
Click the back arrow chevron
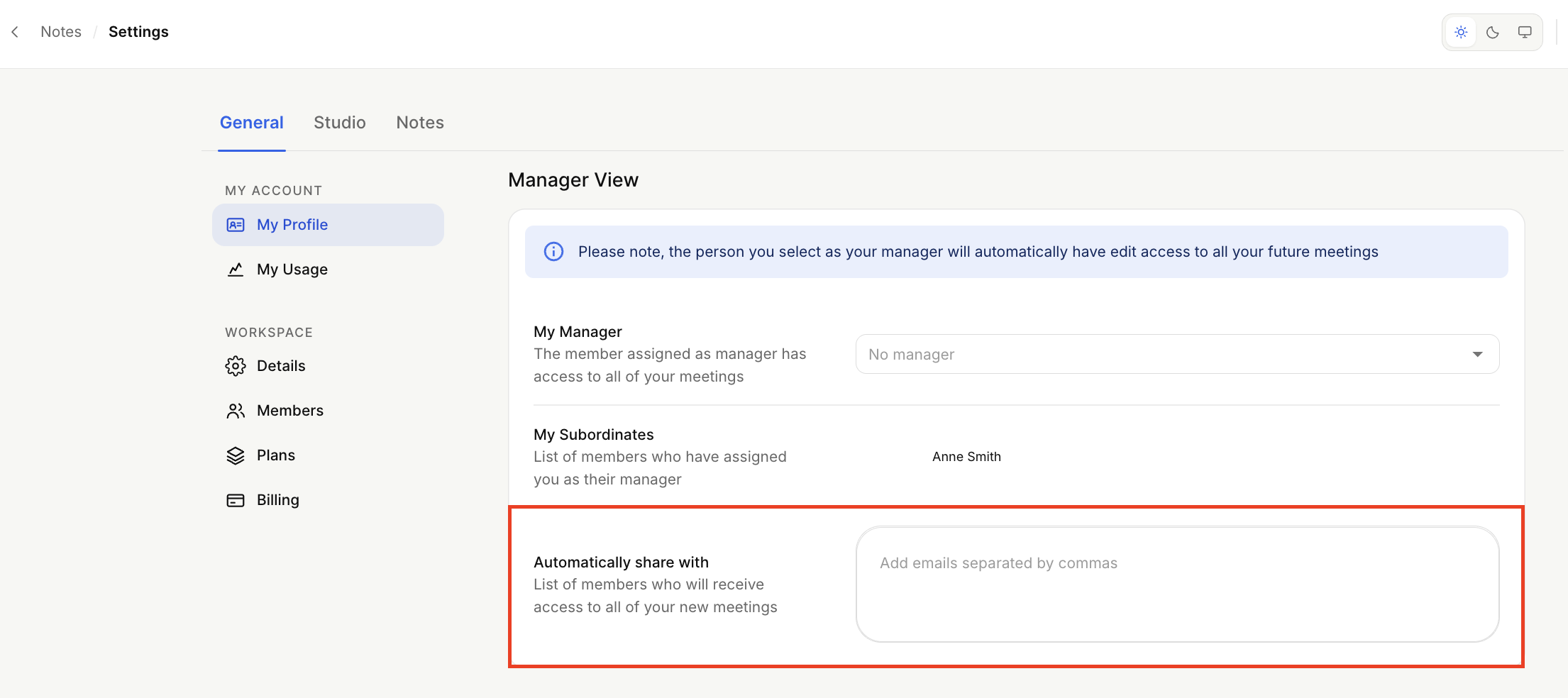(x=15, y=32)
